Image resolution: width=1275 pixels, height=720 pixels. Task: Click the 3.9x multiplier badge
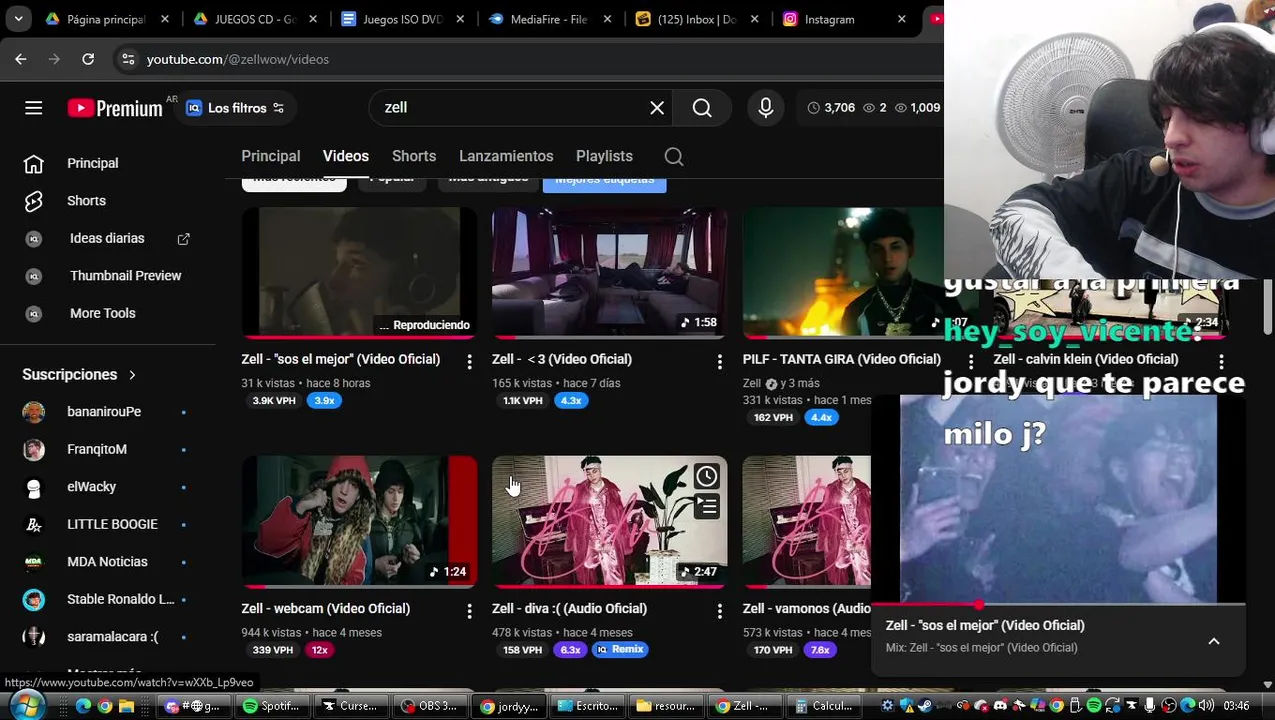click(325, 400)
